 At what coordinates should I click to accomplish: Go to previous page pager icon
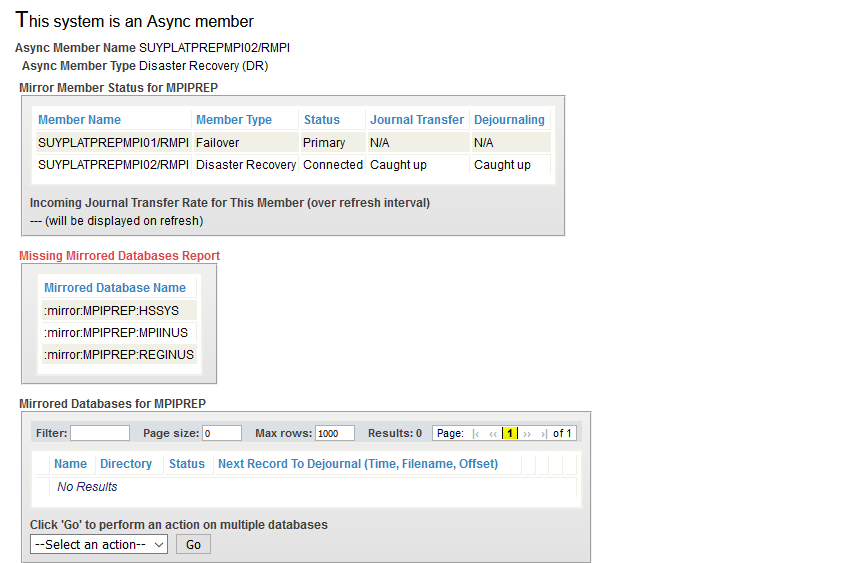(x=493, y=434)
